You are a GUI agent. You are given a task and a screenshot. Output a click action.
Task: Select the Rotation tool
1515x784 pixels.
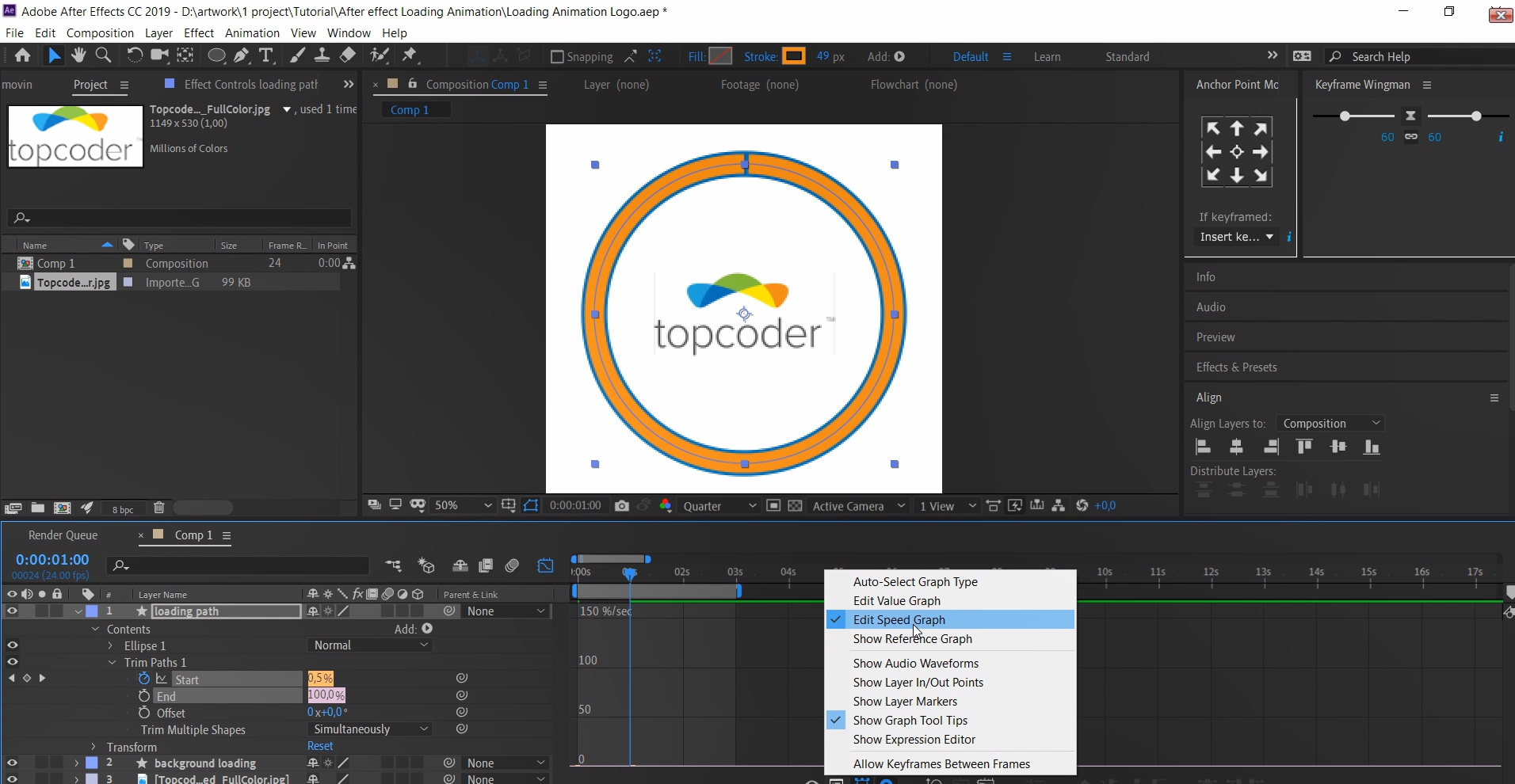(x=135, y=55)
